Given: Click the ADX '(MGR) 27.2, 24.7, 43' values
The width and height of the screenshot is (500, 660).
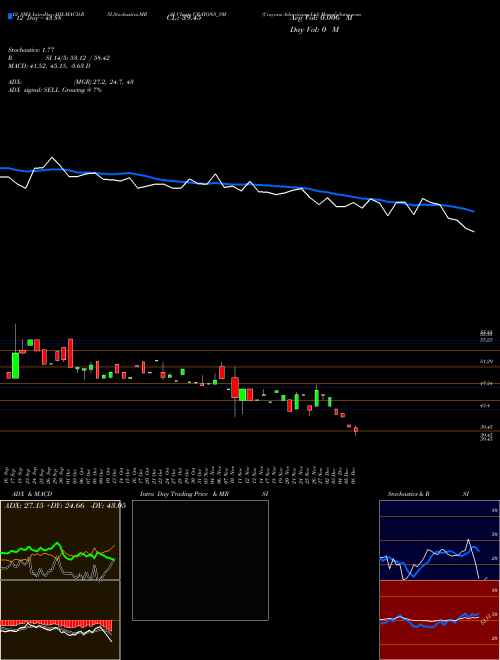Looking at the screenshot, I should [103, 82].
